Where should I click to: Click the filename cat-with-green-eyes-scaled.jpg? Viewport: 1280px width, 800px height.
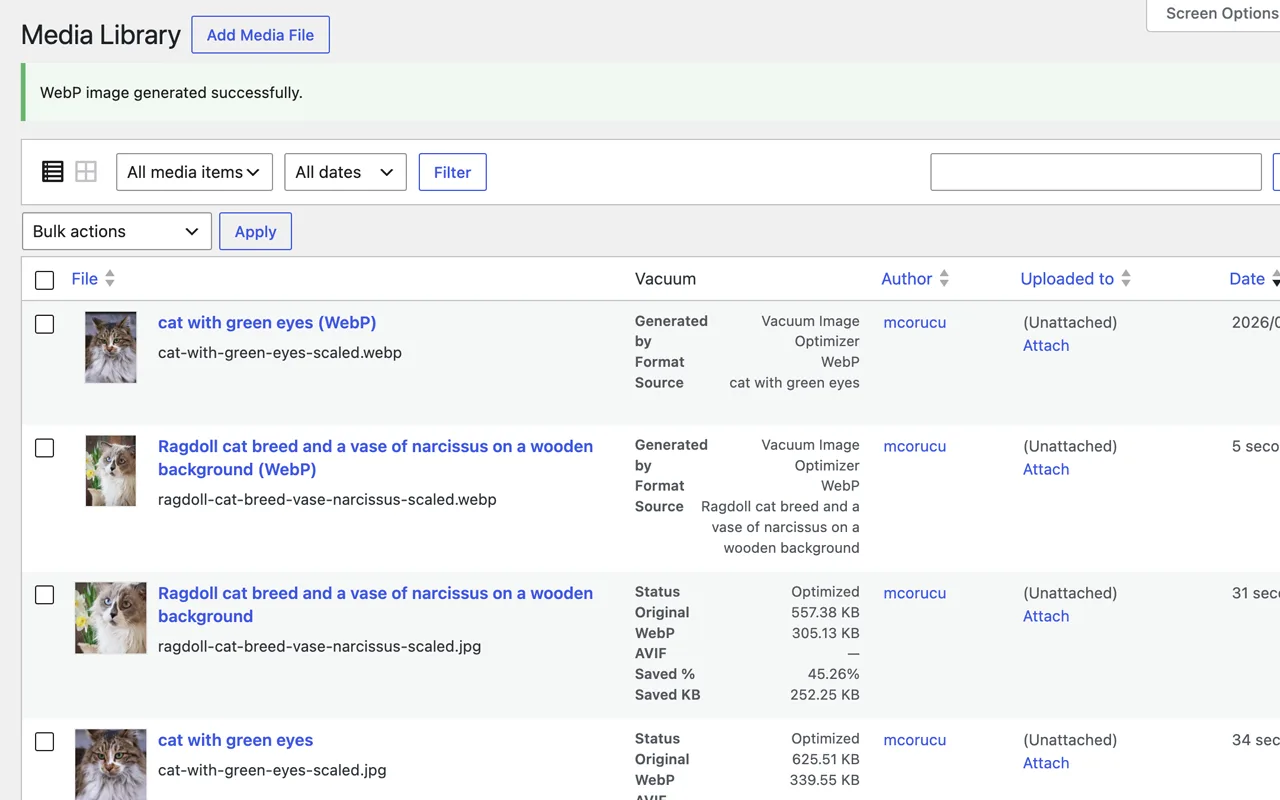[272, 770]
